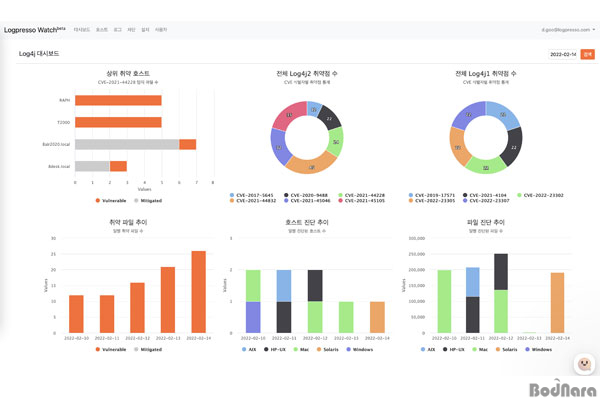Toggle CVE-2021-45105 legend entry
Viewport: 600px width, 400px height.
point(361,201)
